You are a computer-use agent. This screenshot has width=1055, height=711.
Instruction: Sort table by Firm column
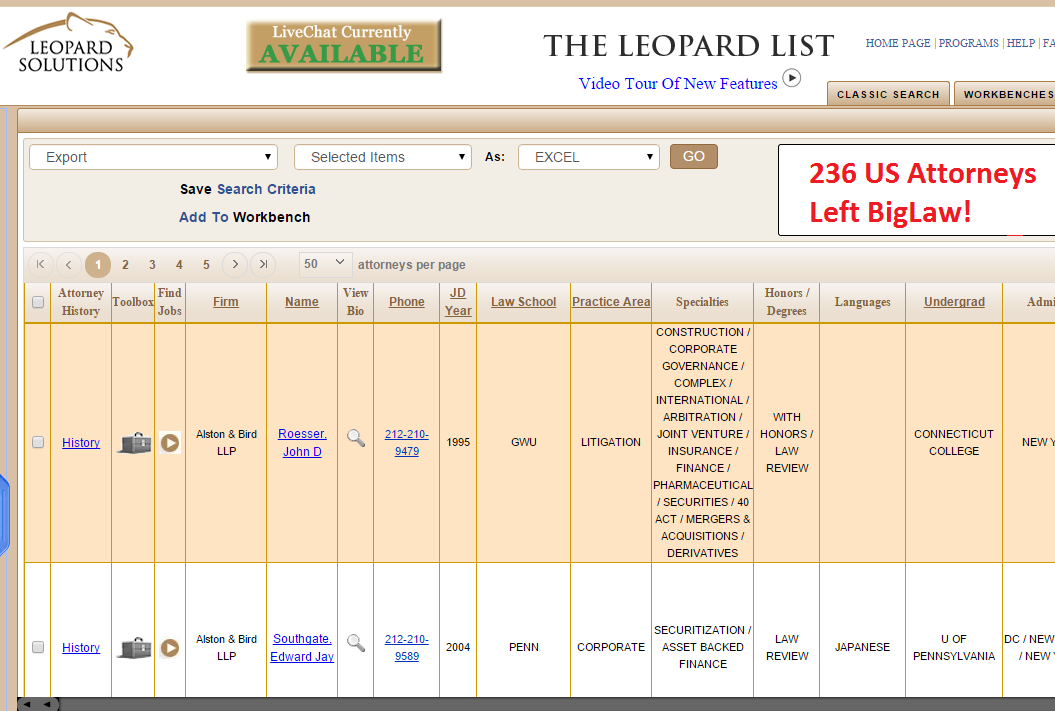[226, 302]
